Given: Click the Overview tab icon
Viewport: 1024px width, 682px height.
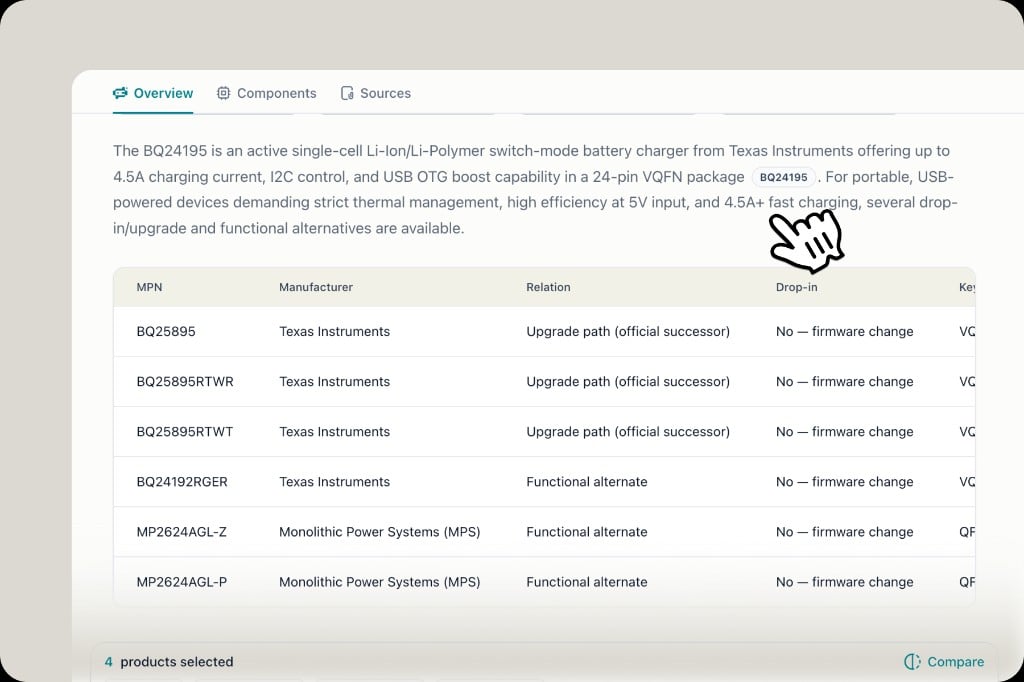Looking at the screenshot, I should (120, 93).
